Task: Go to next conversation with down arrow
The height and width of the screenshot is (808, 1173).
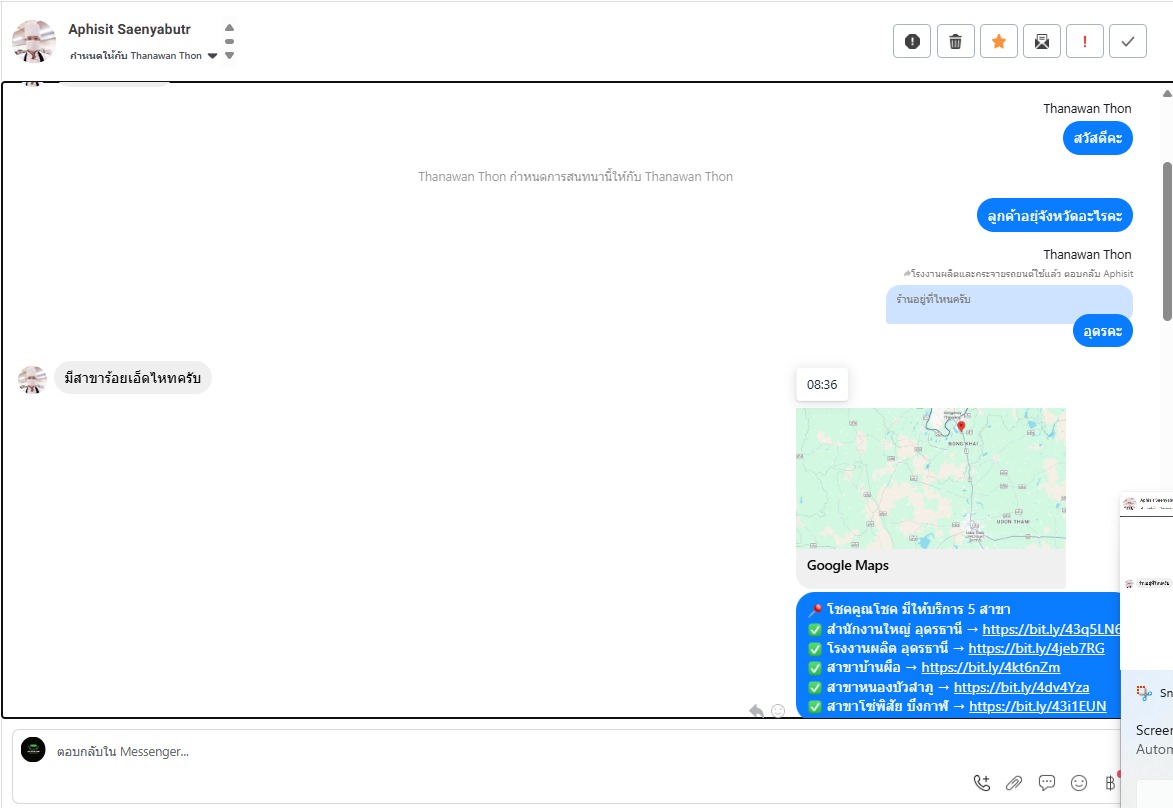Action: pyautogui.click(x=230, y=55)
